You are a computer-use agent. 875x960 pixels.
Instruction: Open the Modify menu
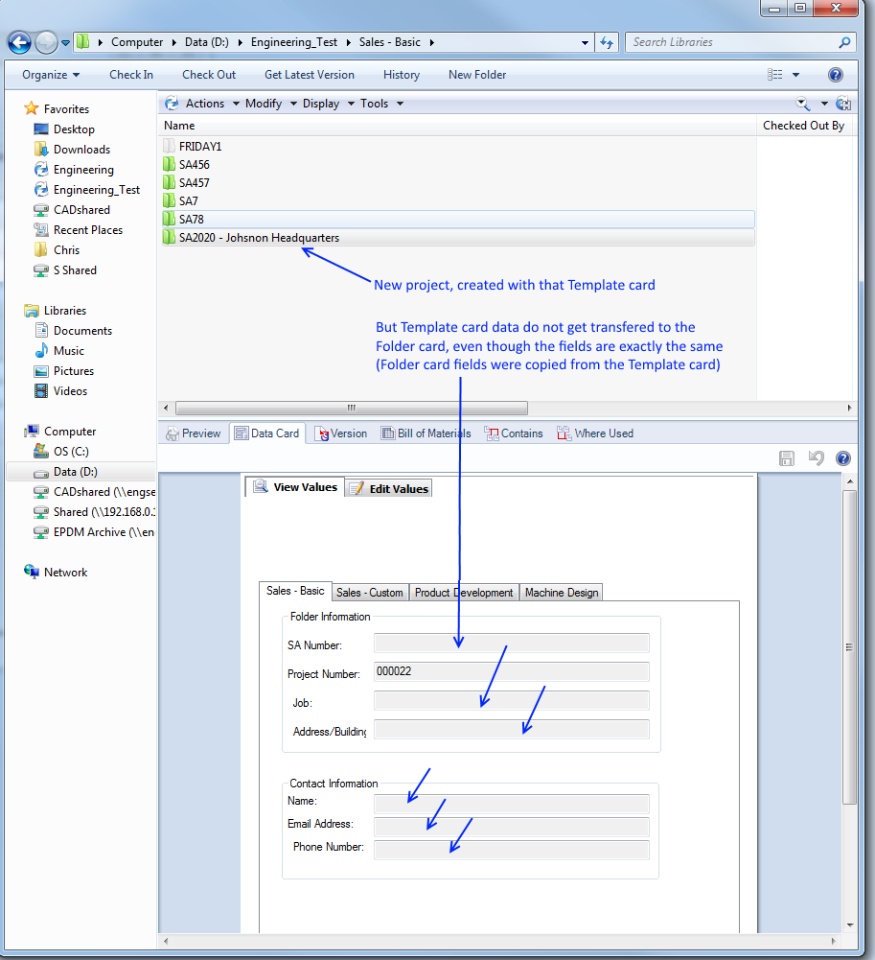(271, 103)
